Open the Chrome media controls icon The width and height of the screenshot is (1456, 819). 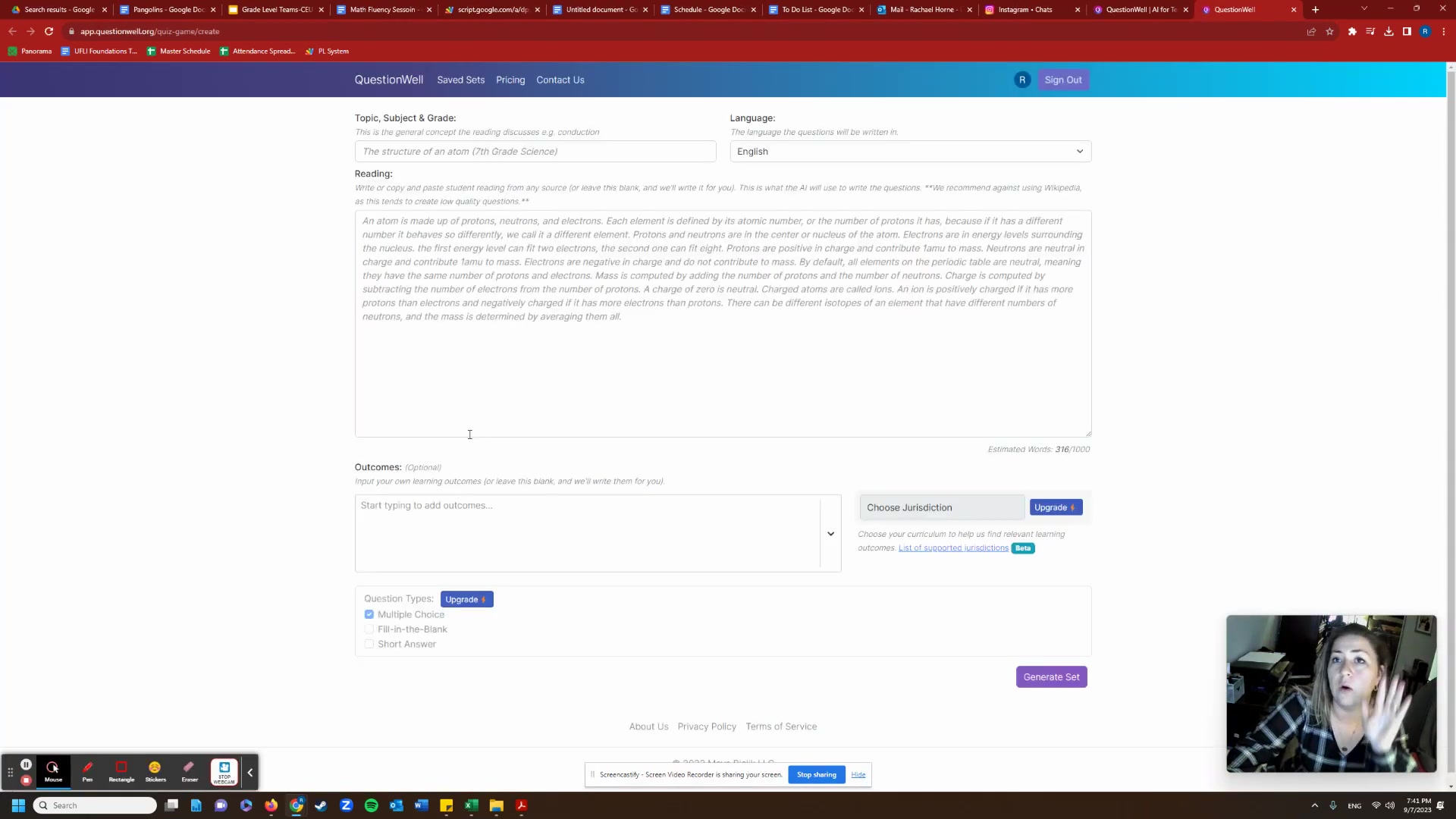coord(1370,31)
